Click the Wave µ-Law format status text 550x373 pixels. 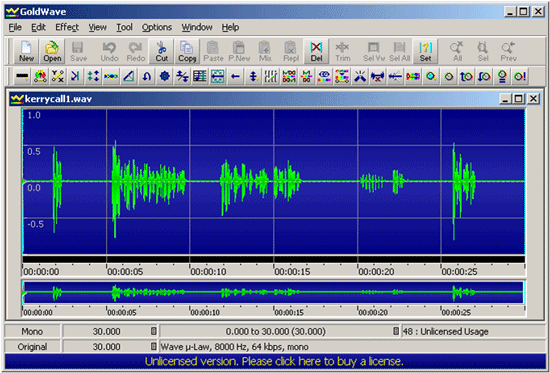coord(234,347)
